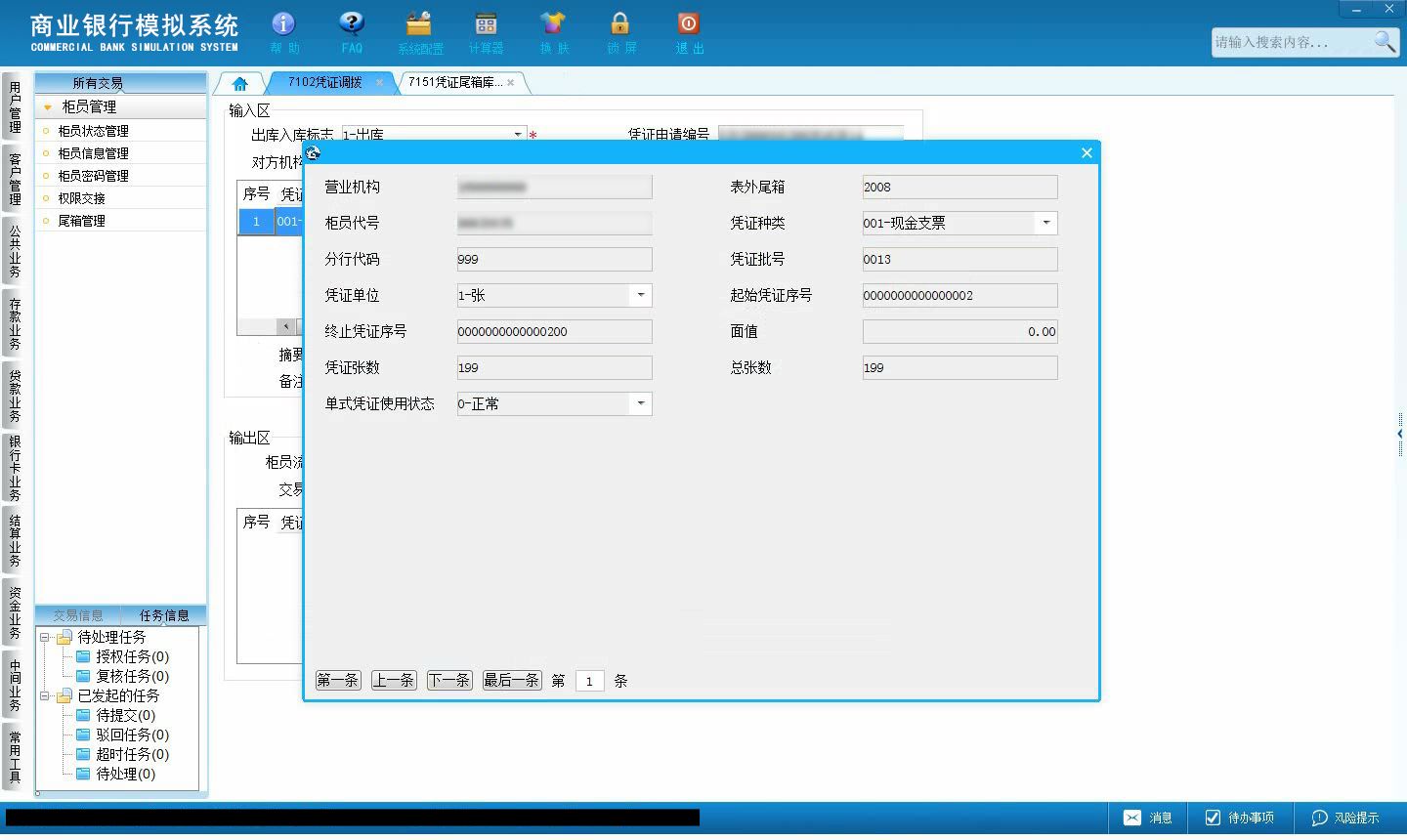Click the dialog title bar icon
The width and height of the screenshot is (1407, 840).
click(x=313, y=152)
